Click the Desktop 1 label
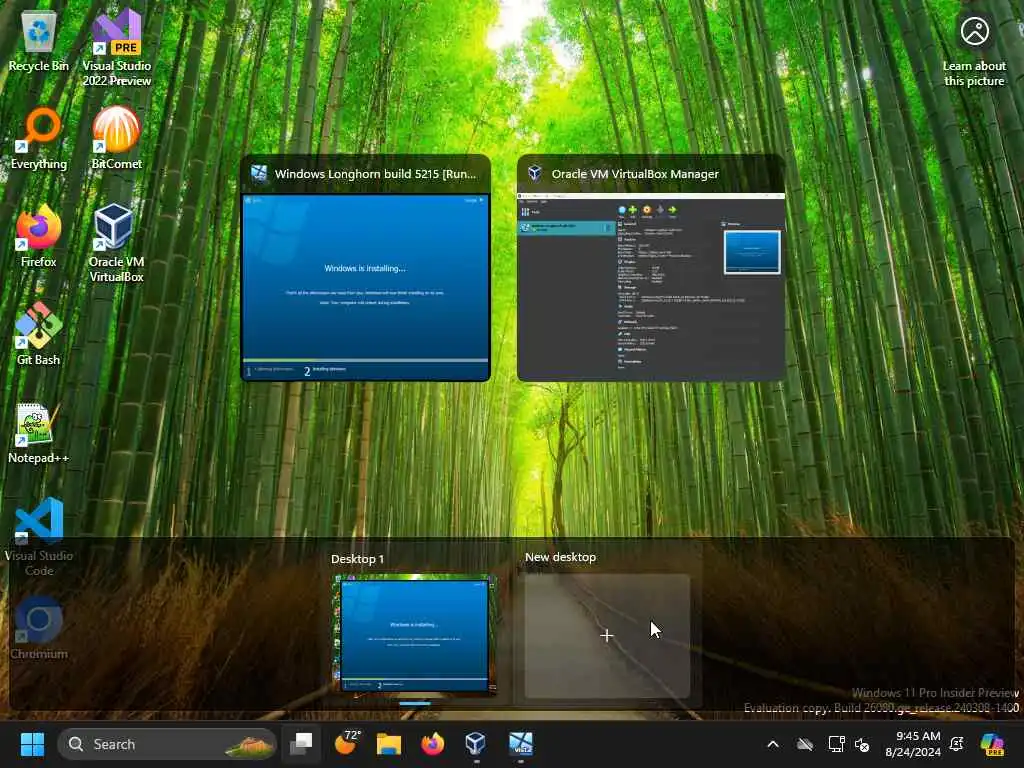 tap(357, 559)
